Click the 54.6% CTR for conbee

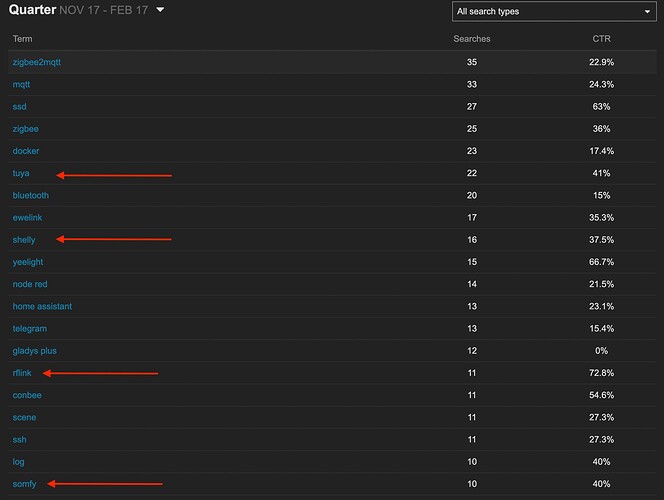[601, 395]
